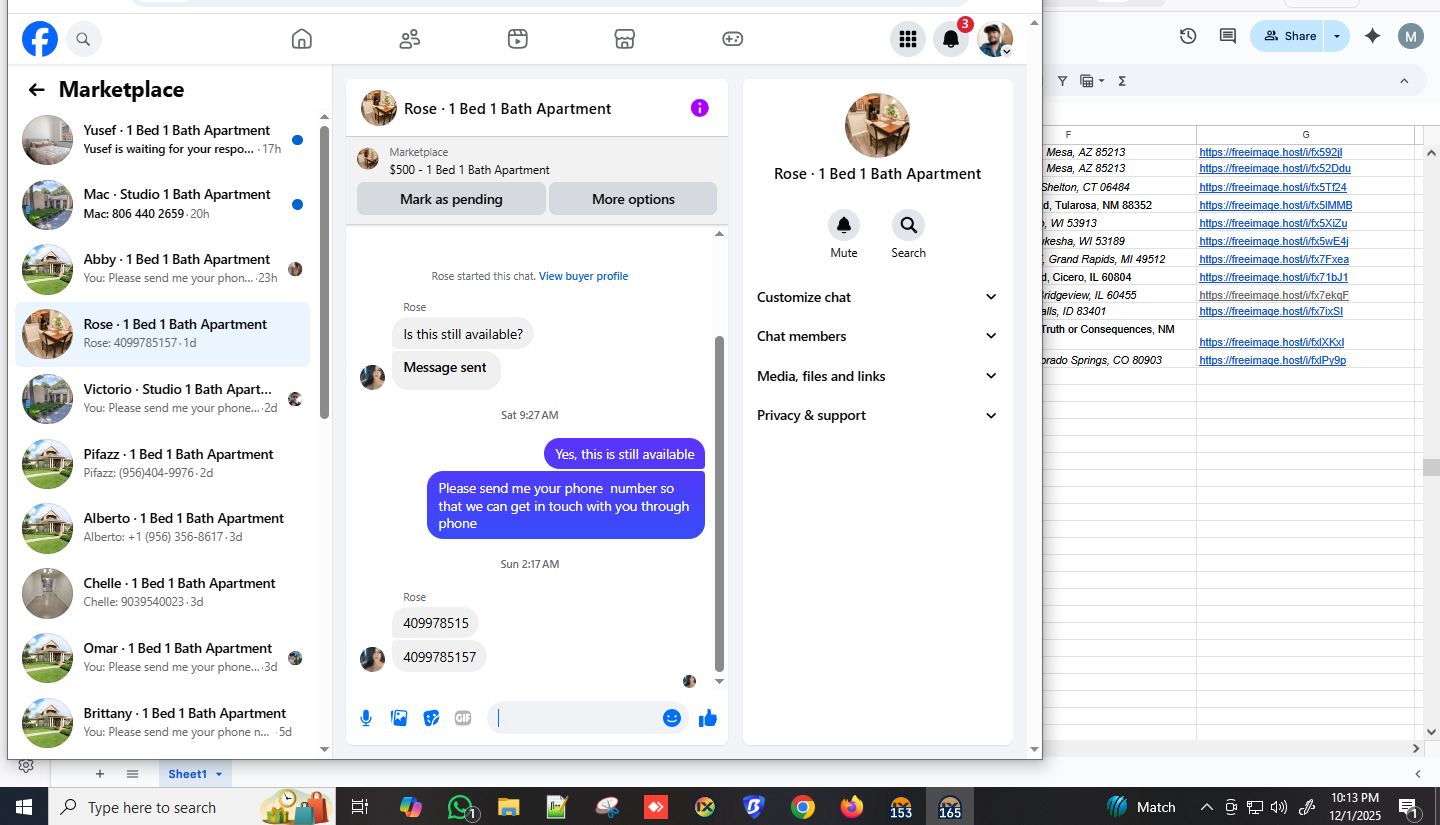The image size is (1440, 825).
Task: Open the freeimage.host/i/fxlPy9p link
Action: click(x=1272, y=360)
